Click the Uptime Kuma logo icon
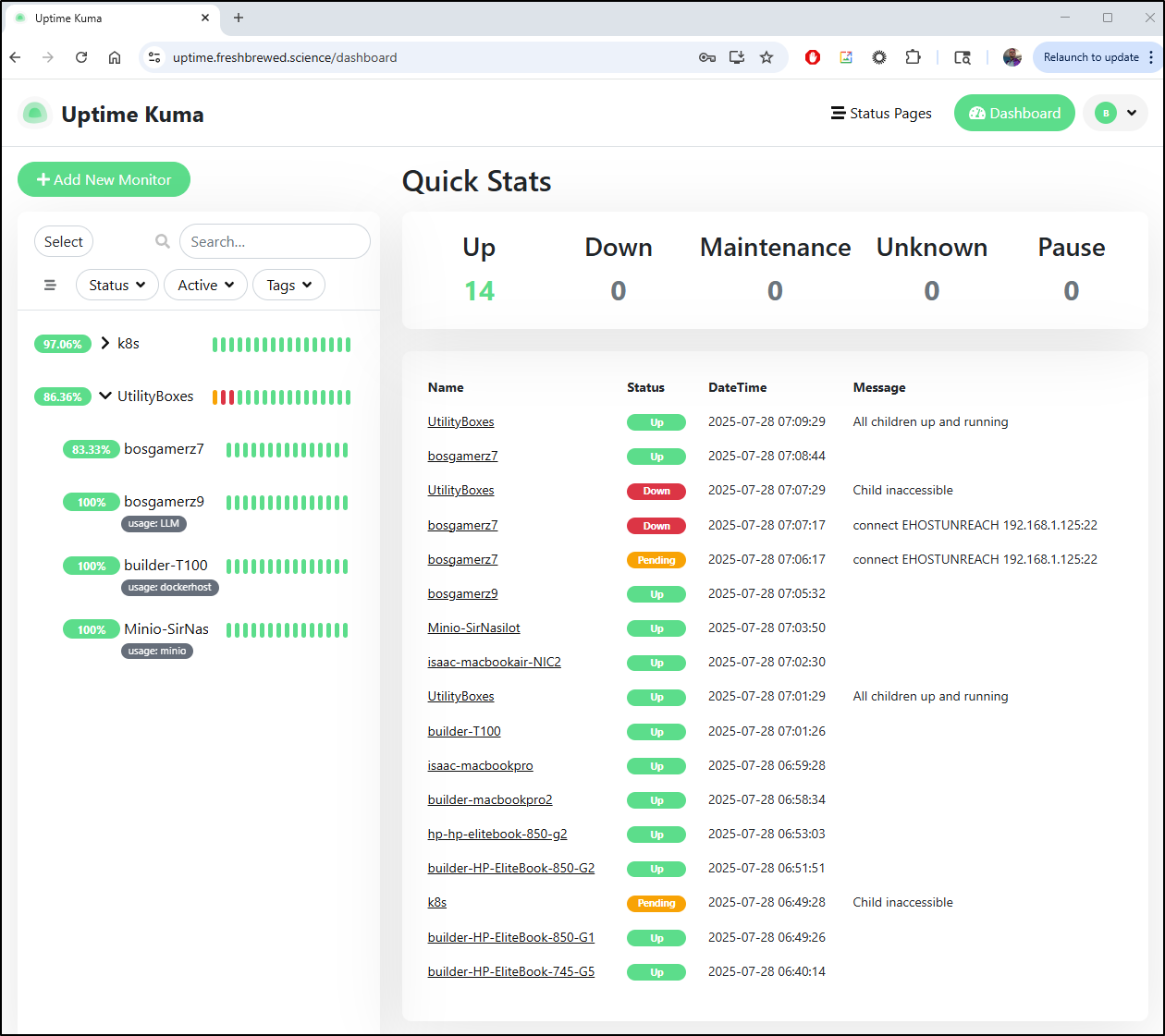 click(x=35, y=114)
